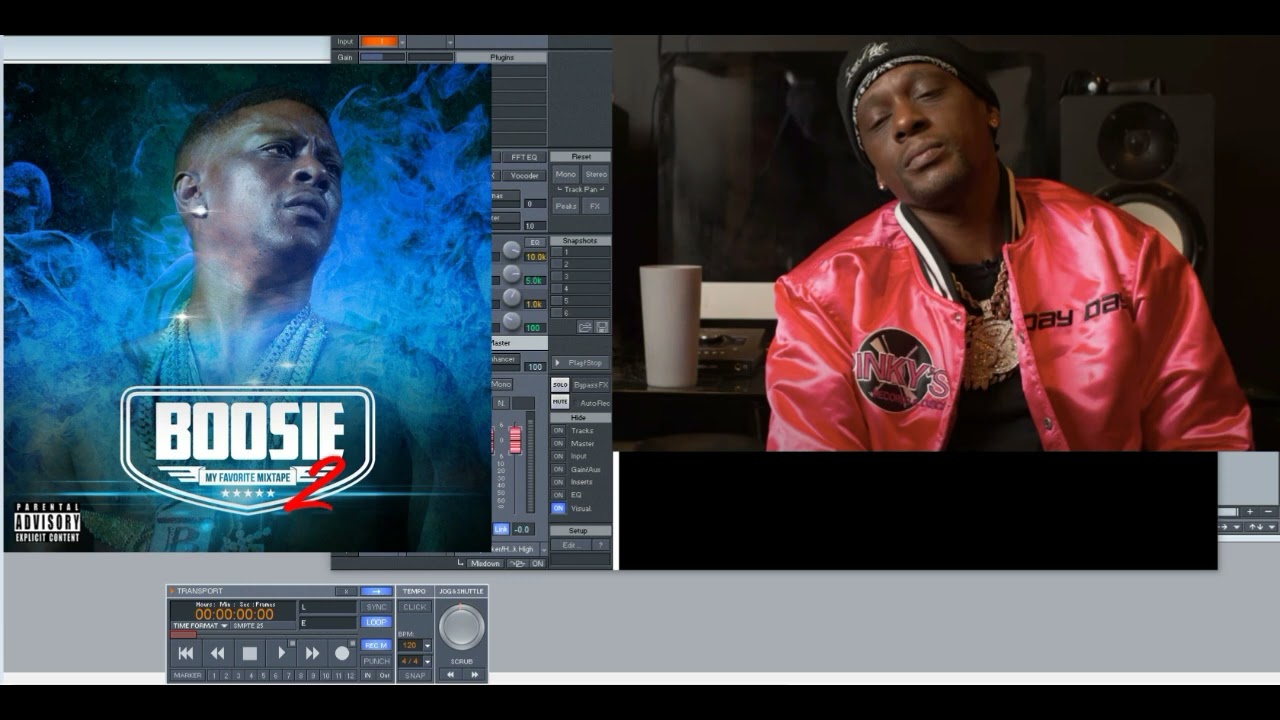Image resolution: width=1280 pixels, height=720 pixels.
Task: Click the load icon beside Mixdown
Action: (516, 563)
